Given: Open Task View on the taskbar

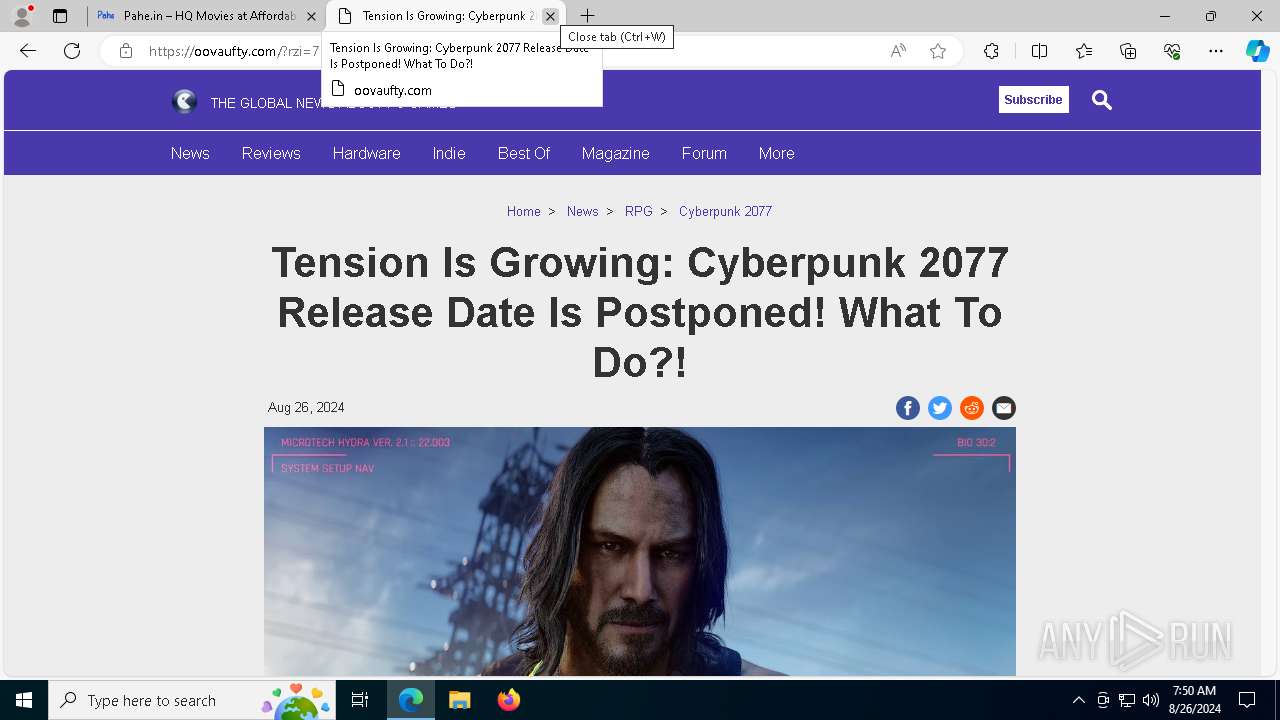Looking at the screenshot, I should pos(360,700).
